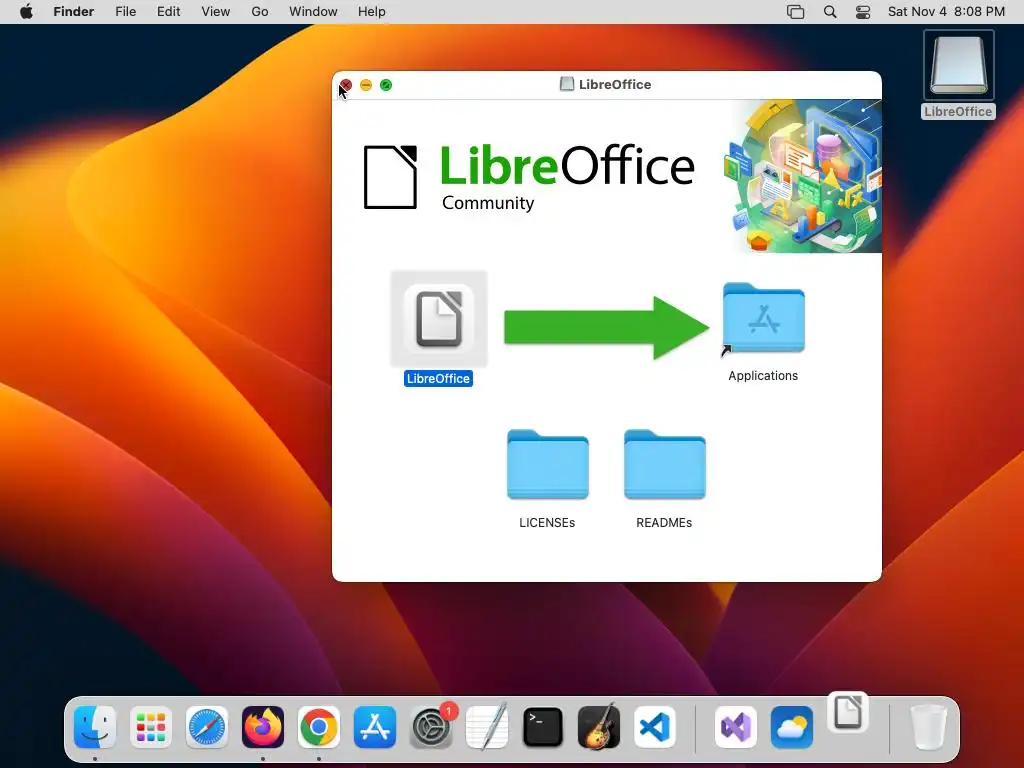Open System Settings from the Dock
Image resolution: width=1024 pixels, height=768 pixels.
pos(431,727)
